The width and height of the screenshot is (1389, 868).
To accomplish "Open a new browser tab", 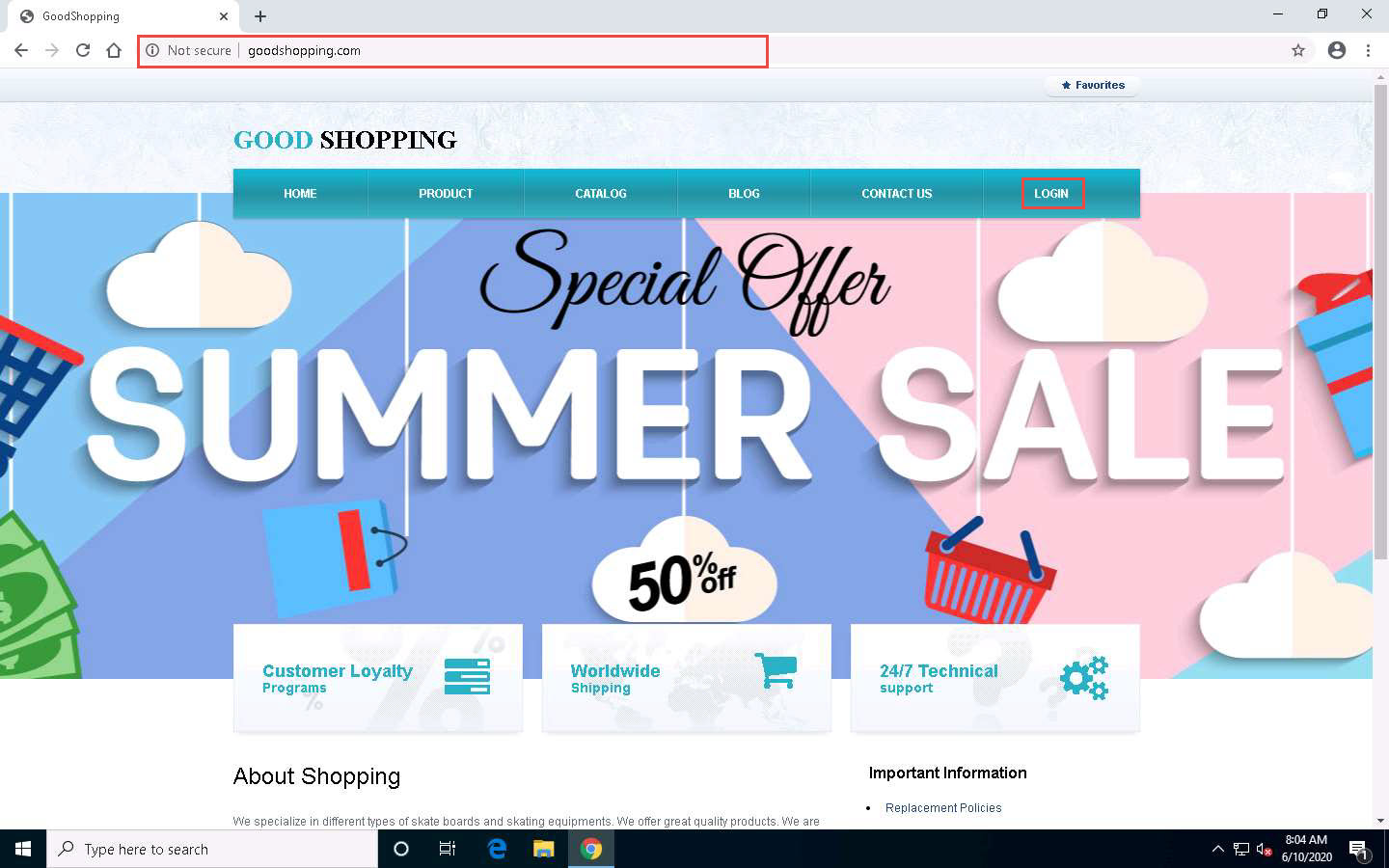I will pos(260,16).
